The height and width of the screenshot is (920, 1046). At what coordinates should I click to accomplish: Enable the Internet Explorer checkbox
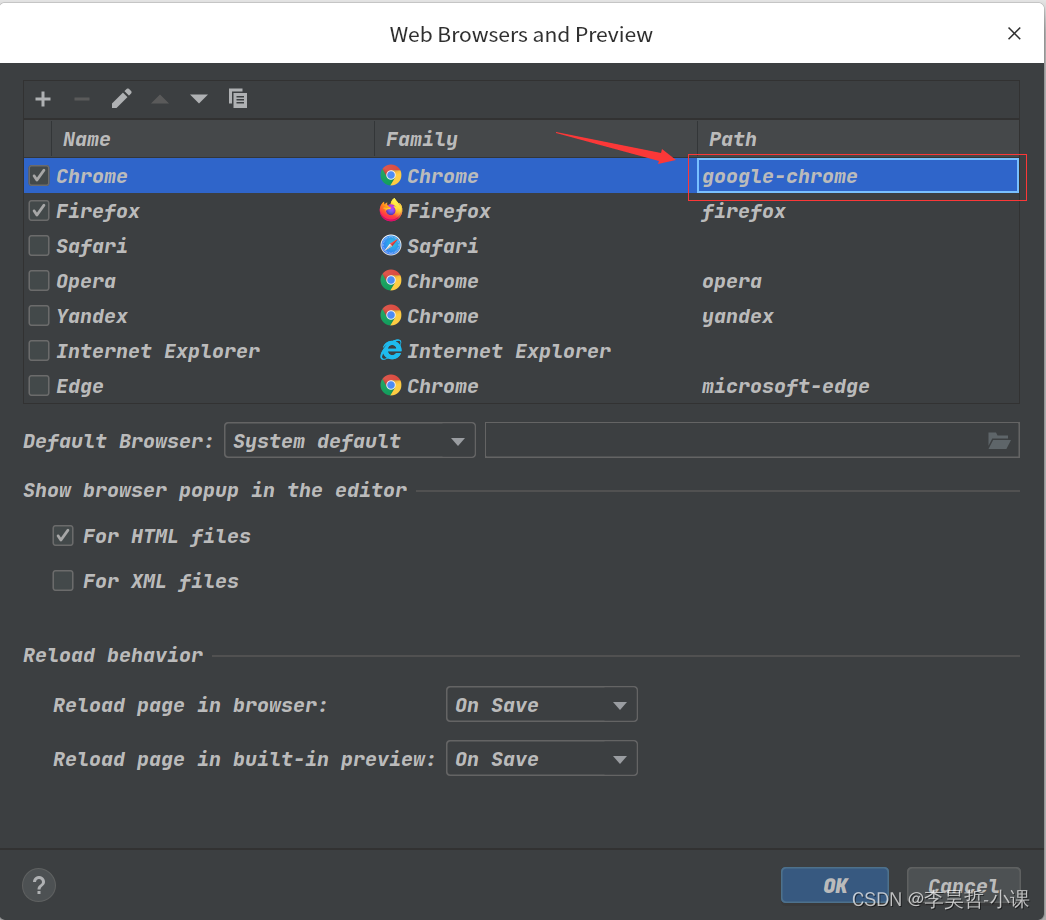(x=39, y=350)
